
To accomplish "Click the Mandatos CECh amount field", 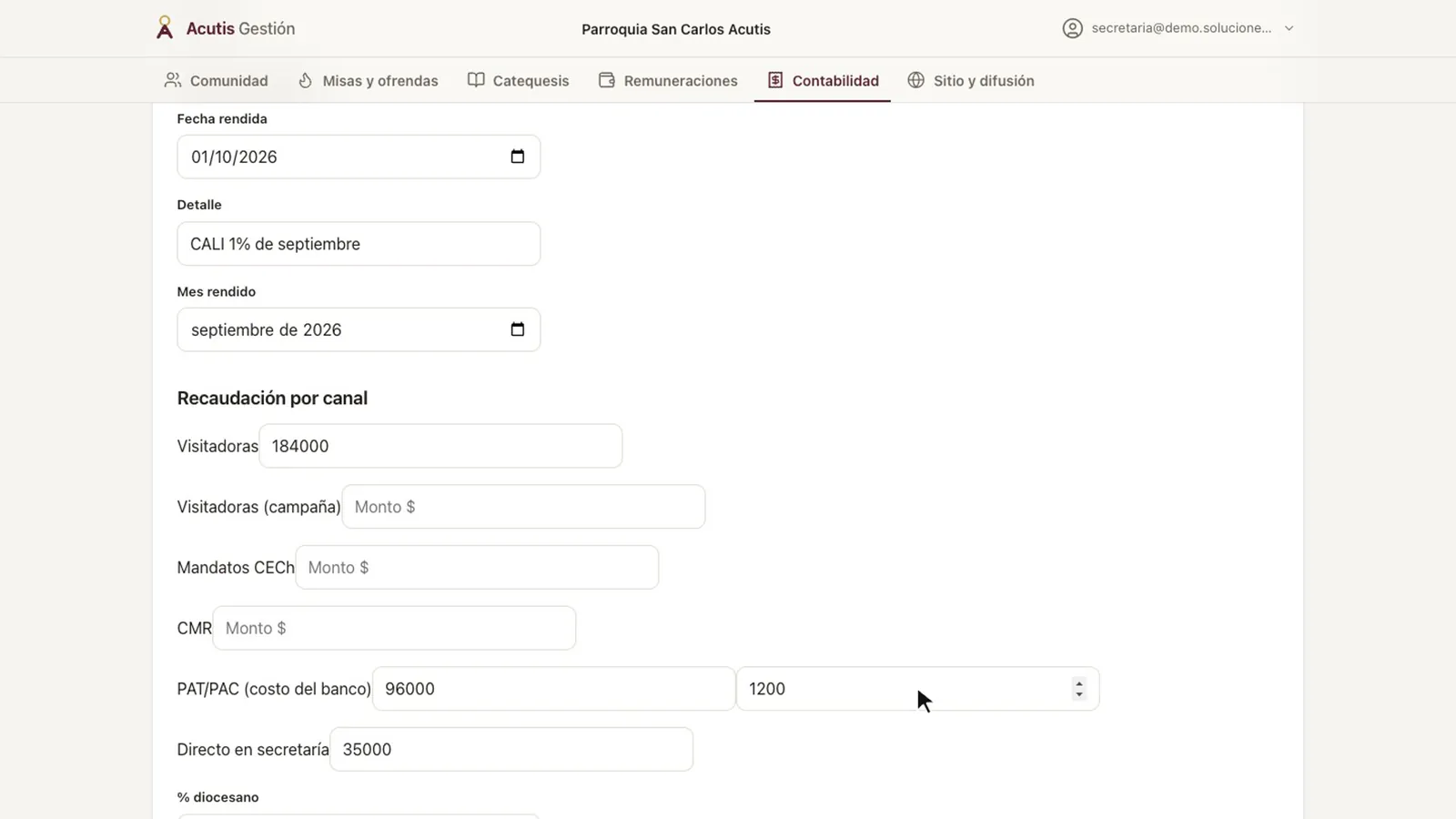I will coord(477,567).
